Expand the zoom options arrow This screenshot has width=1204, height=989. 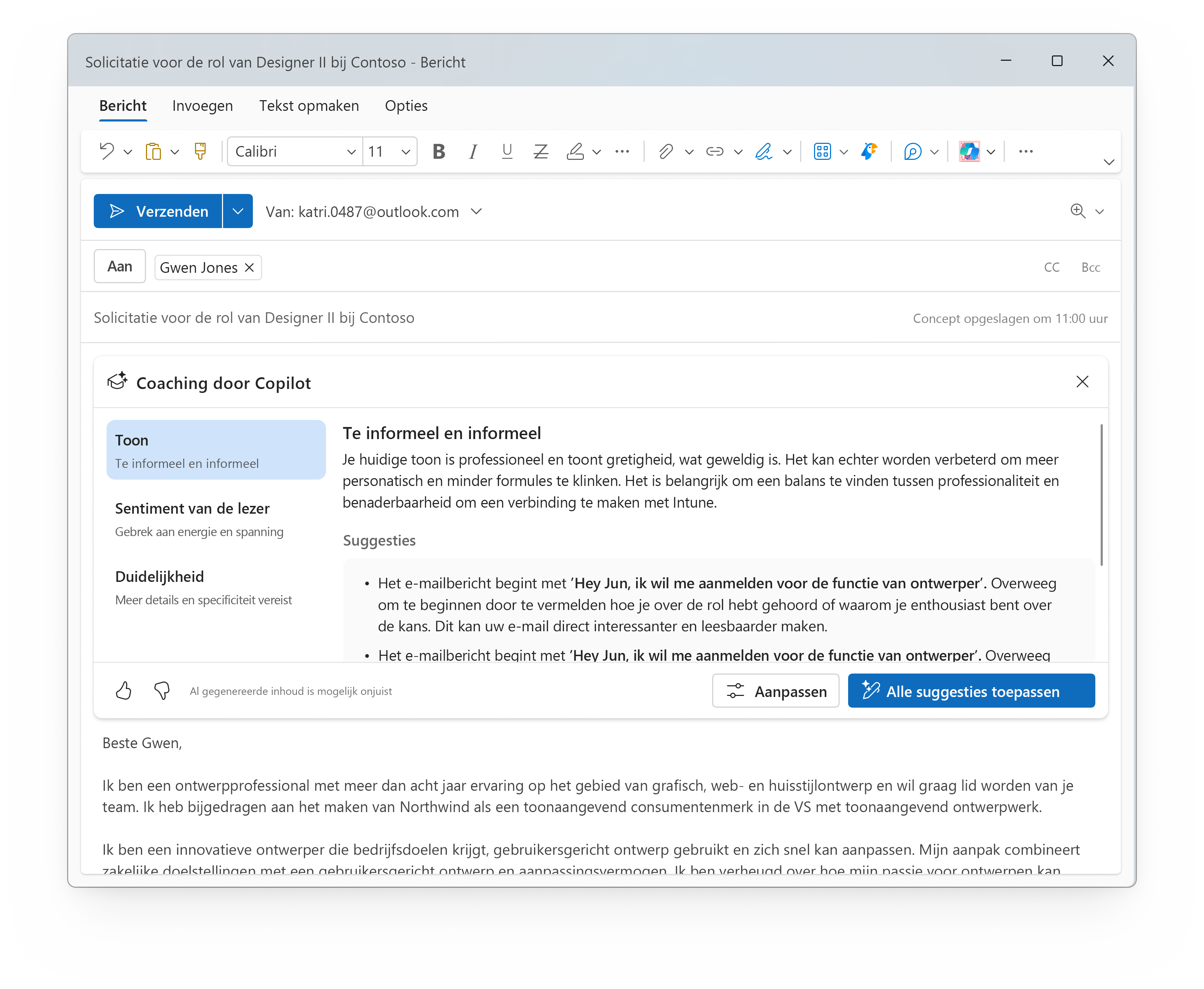1100,212
